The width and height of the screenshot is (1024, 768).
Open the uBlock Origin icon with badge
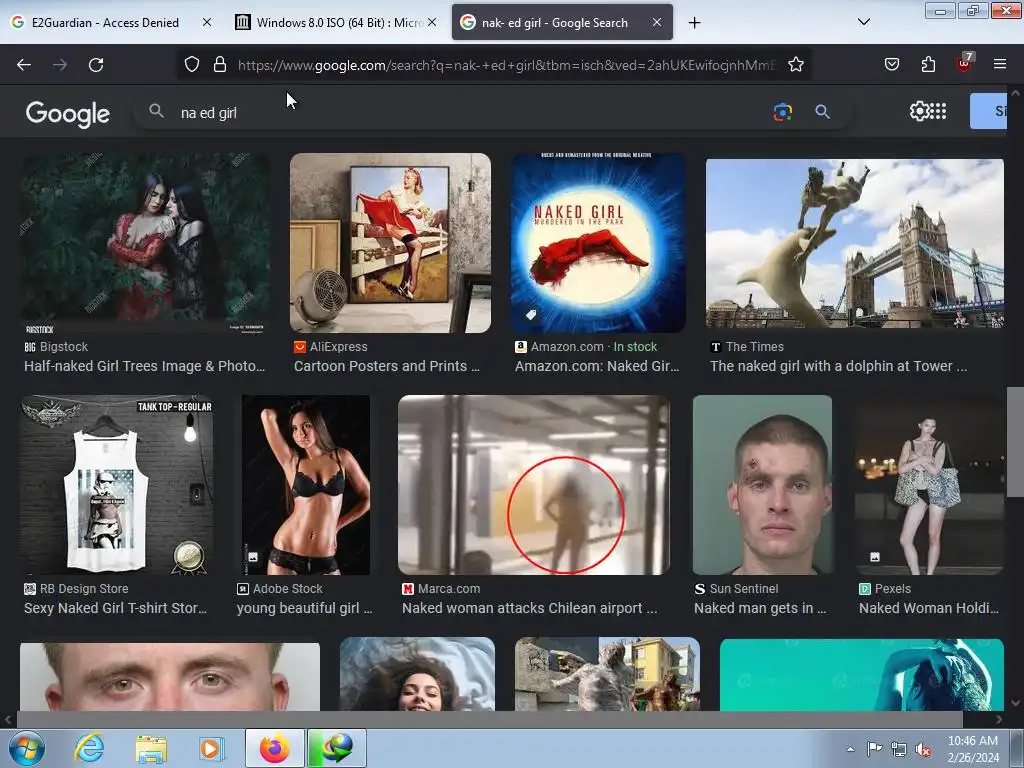[965, 63]
